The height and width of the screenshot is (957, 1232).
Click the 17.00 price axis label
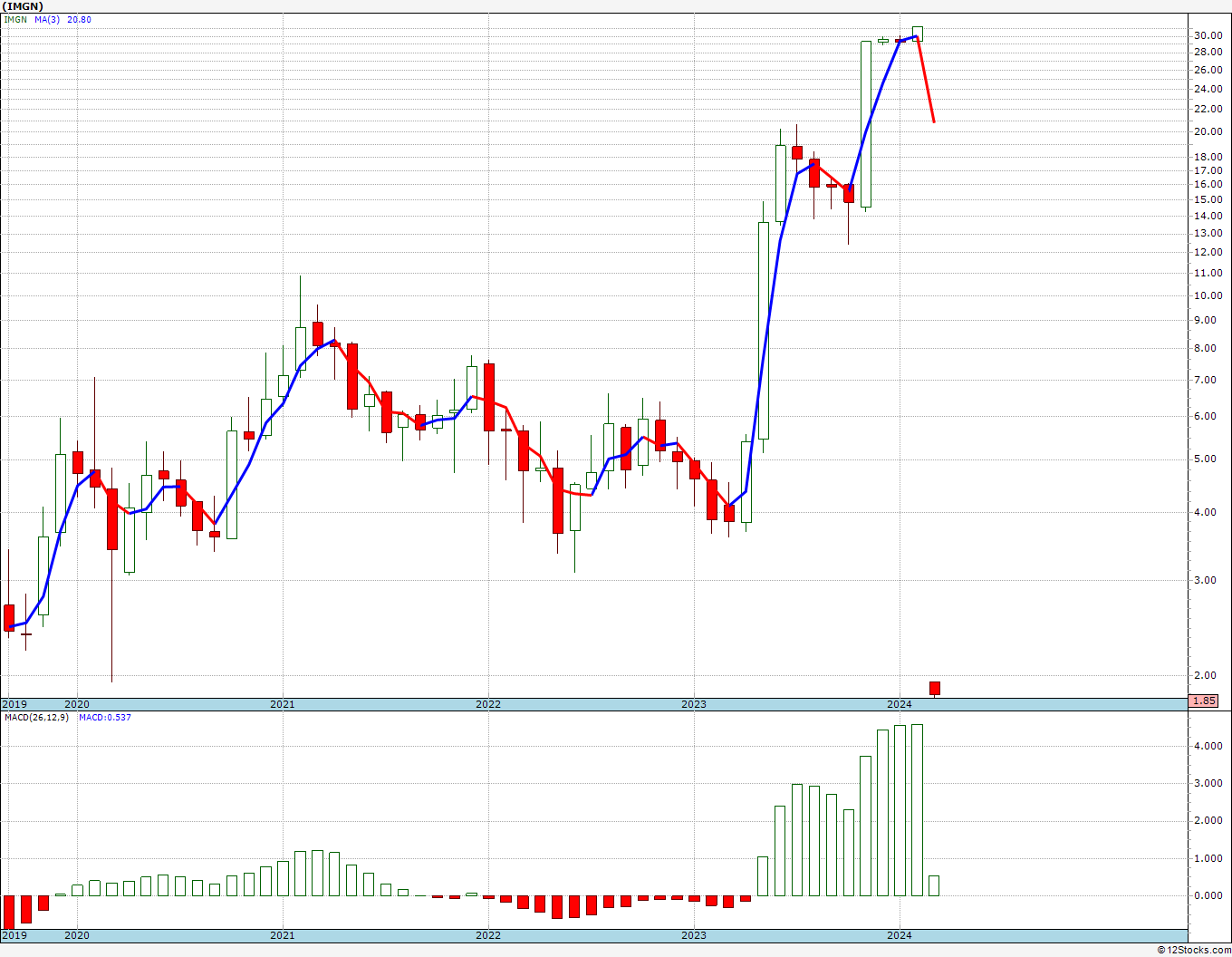click(1208, 170)
